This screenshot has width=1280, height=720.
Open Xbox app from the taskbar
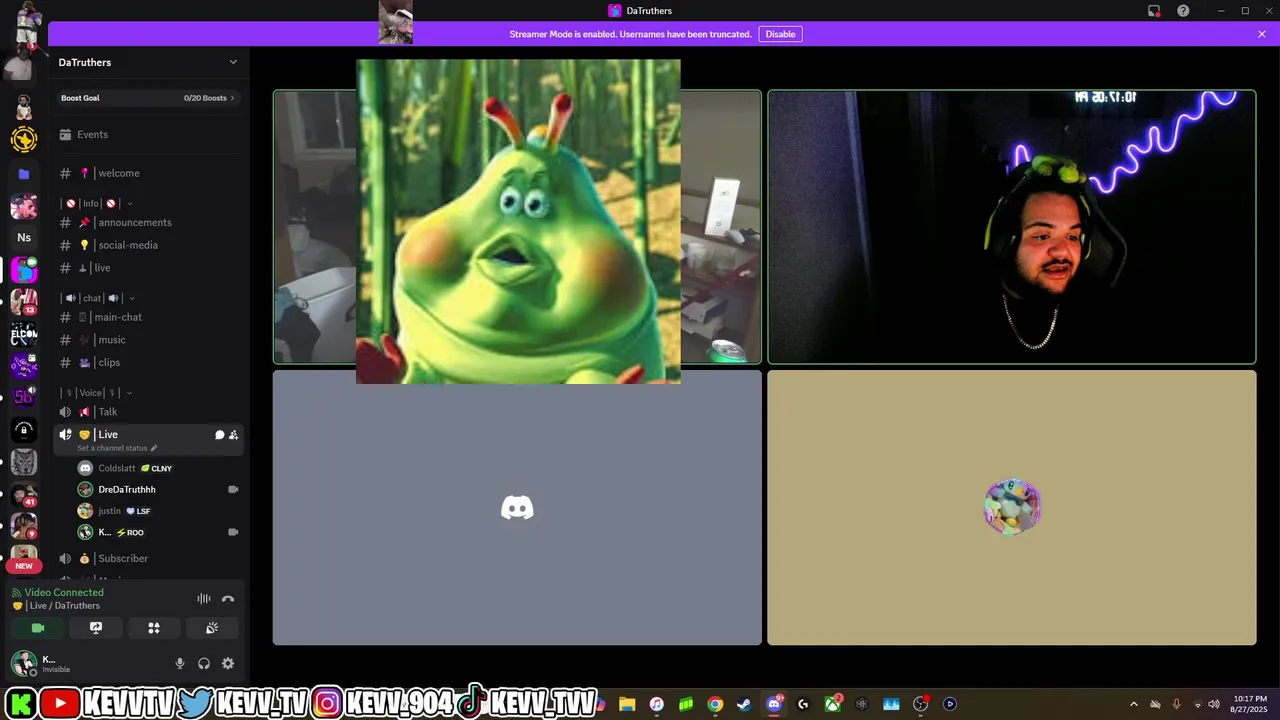click(832, 704)
